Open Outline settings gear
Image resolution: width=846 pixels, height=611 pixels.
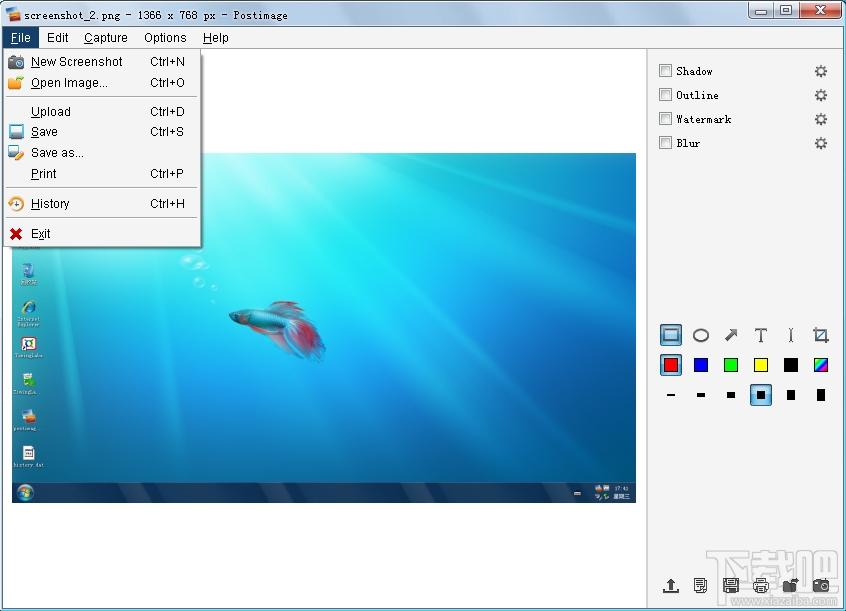(x=821, y=95)
